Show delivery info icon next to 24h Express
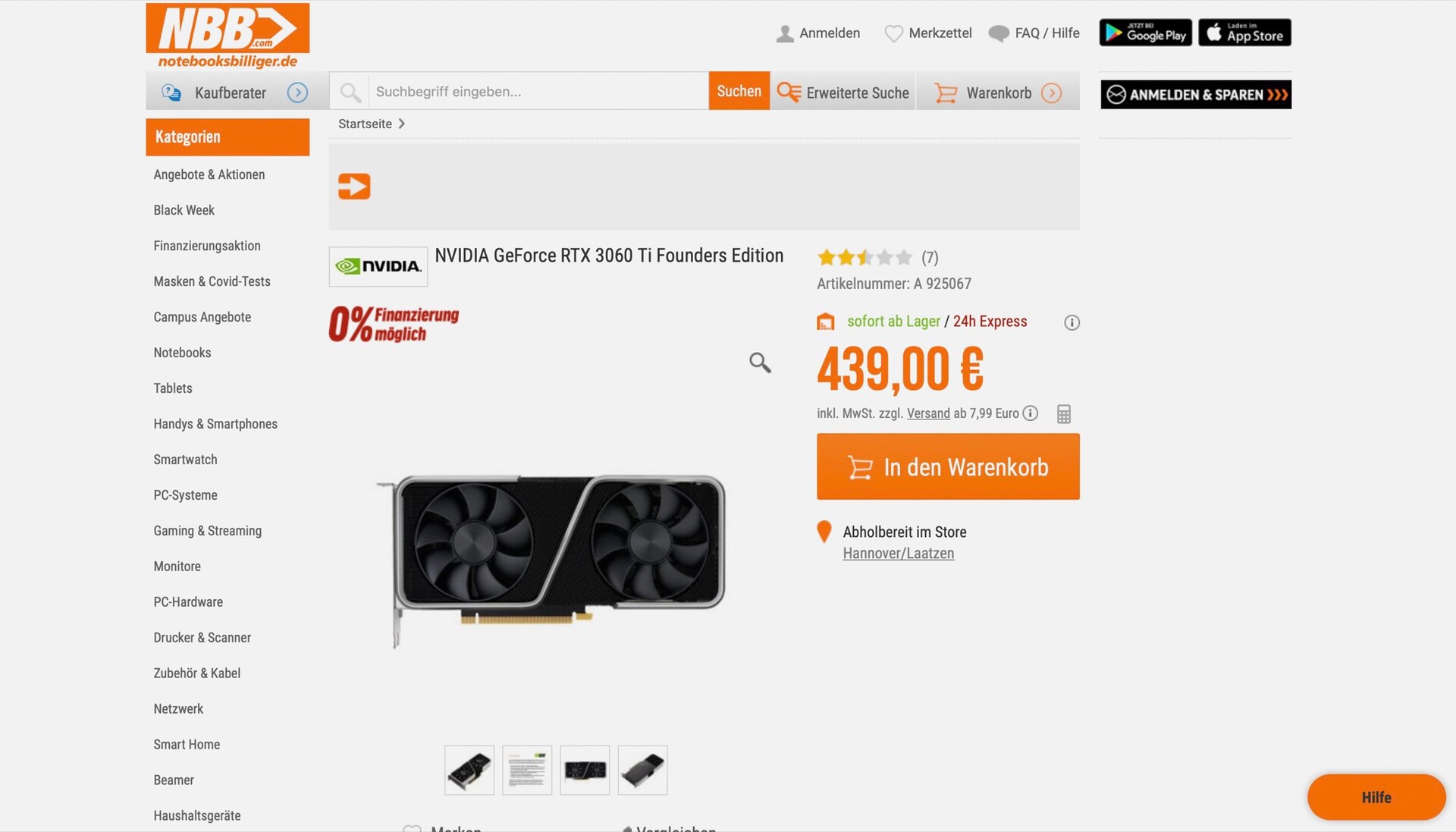 point(1072,322)
